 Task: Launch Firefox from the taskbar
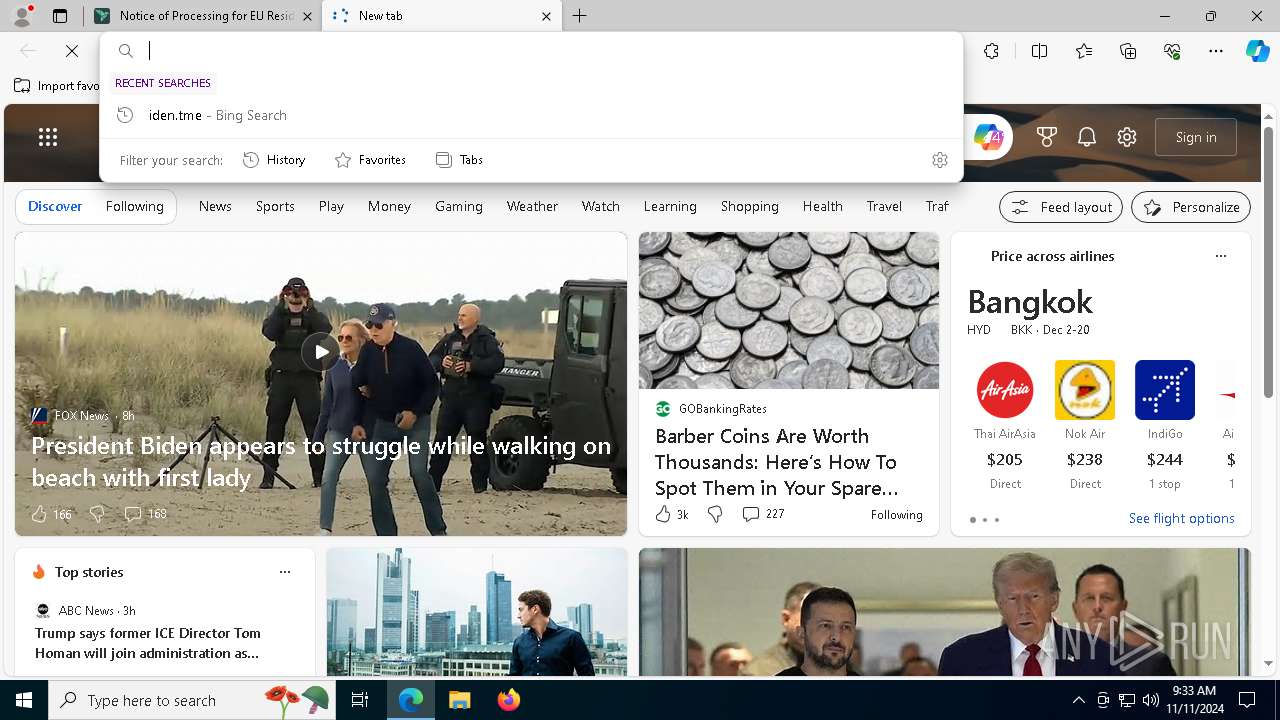pos(509,700)
